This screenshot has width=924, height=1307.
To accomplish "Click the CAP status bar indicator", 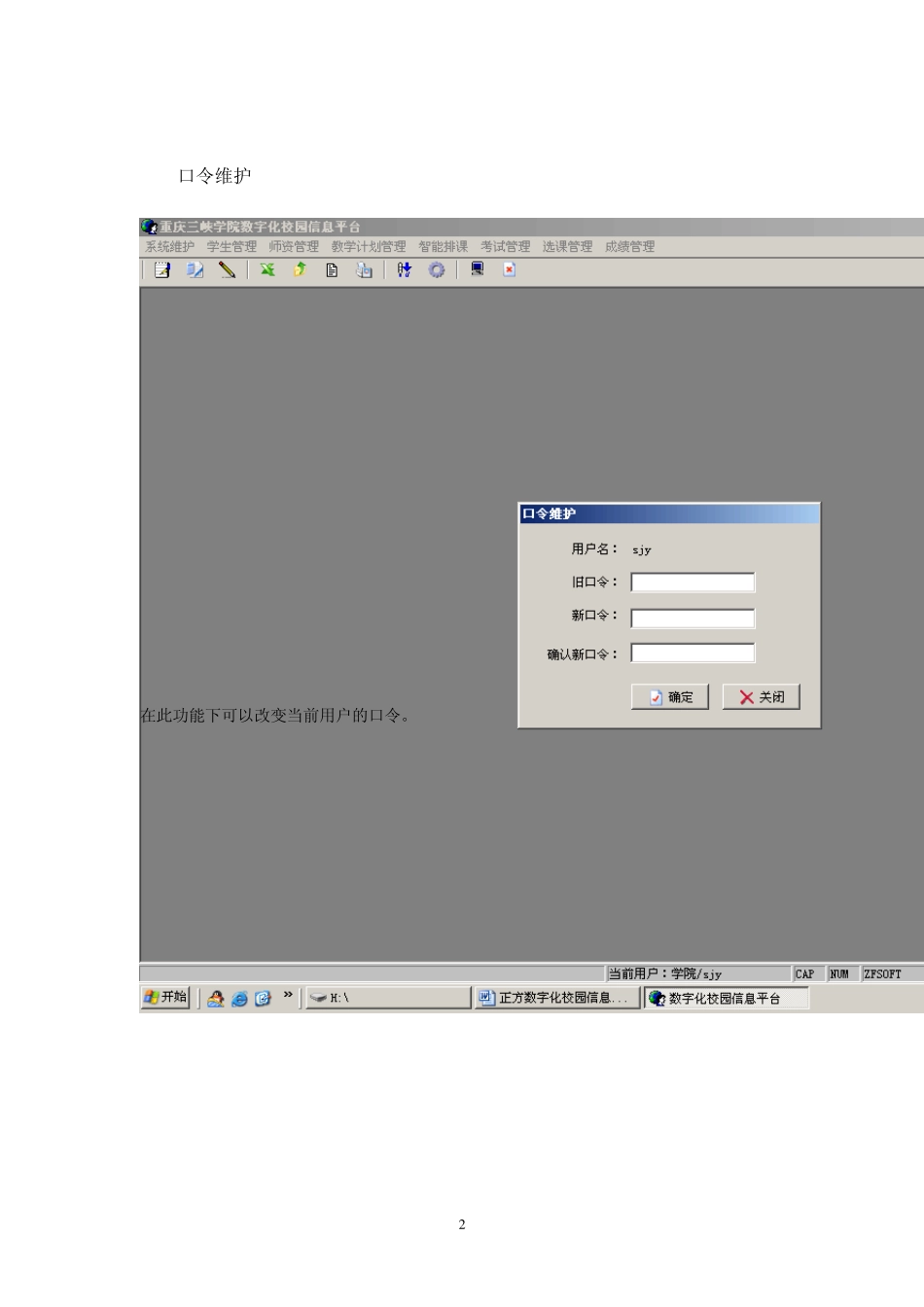I will point(805,973).
